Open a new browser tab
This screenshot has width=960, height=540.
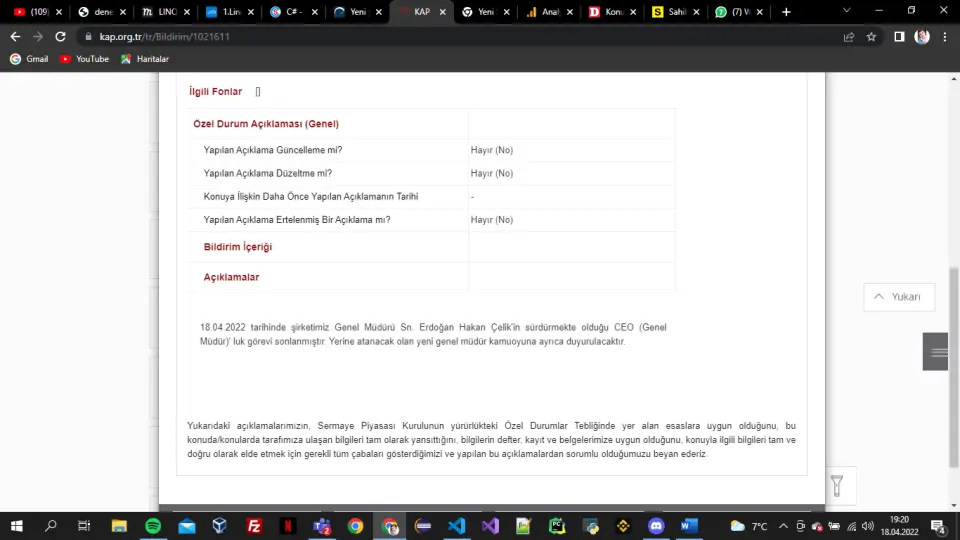click(x=786, y=12)
